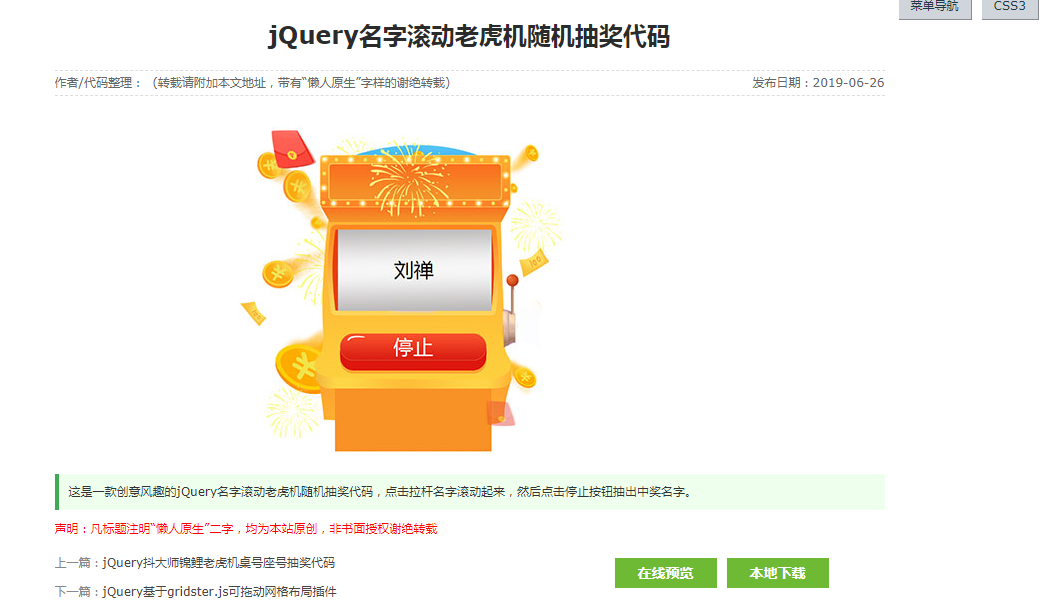The width and height of the screenshot is (1057, 612).
Task: Click the fireworks marquee sign on the machine
Action: click(415, 181)
